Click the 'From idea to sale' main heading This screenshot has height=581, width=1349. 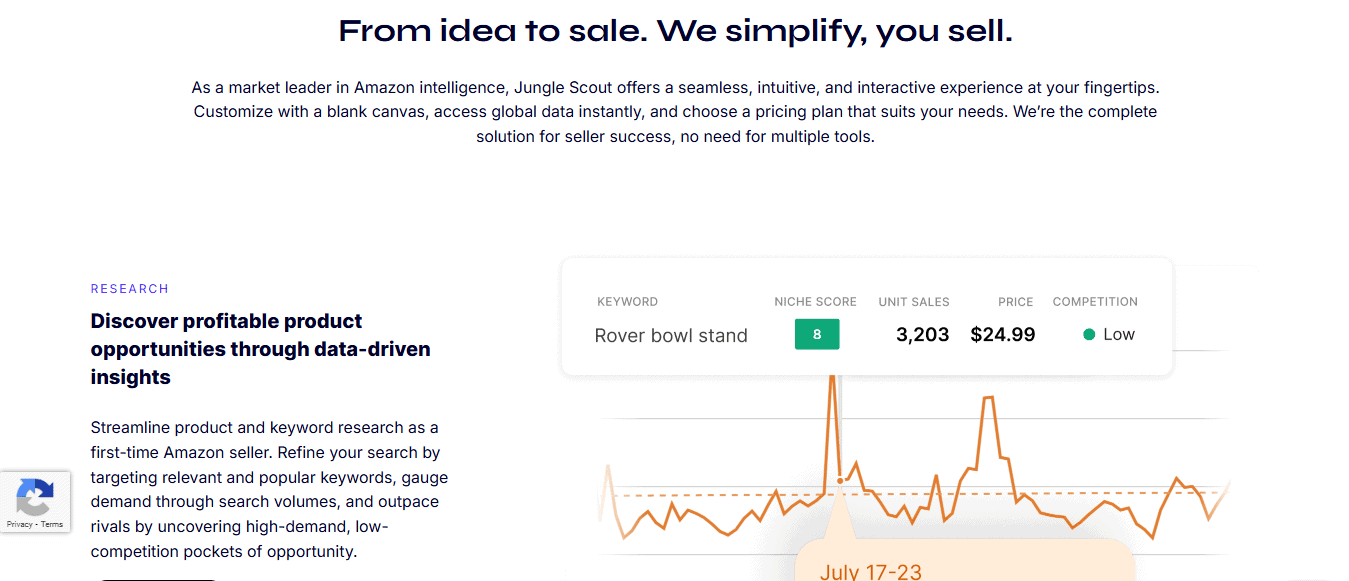pos(675,31)
